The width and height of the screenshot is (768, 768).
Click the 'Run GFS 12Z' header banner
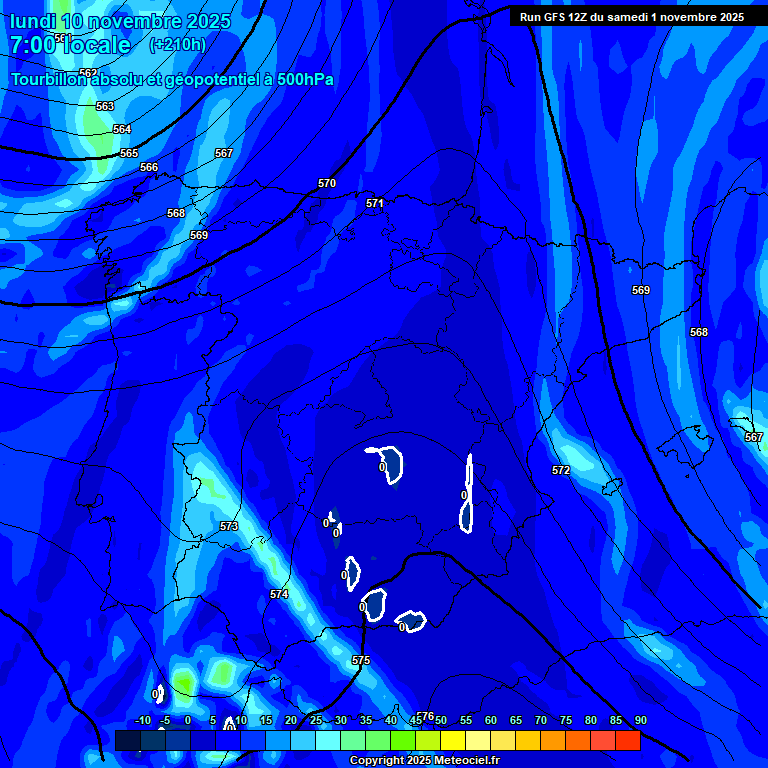pos(631,17)
